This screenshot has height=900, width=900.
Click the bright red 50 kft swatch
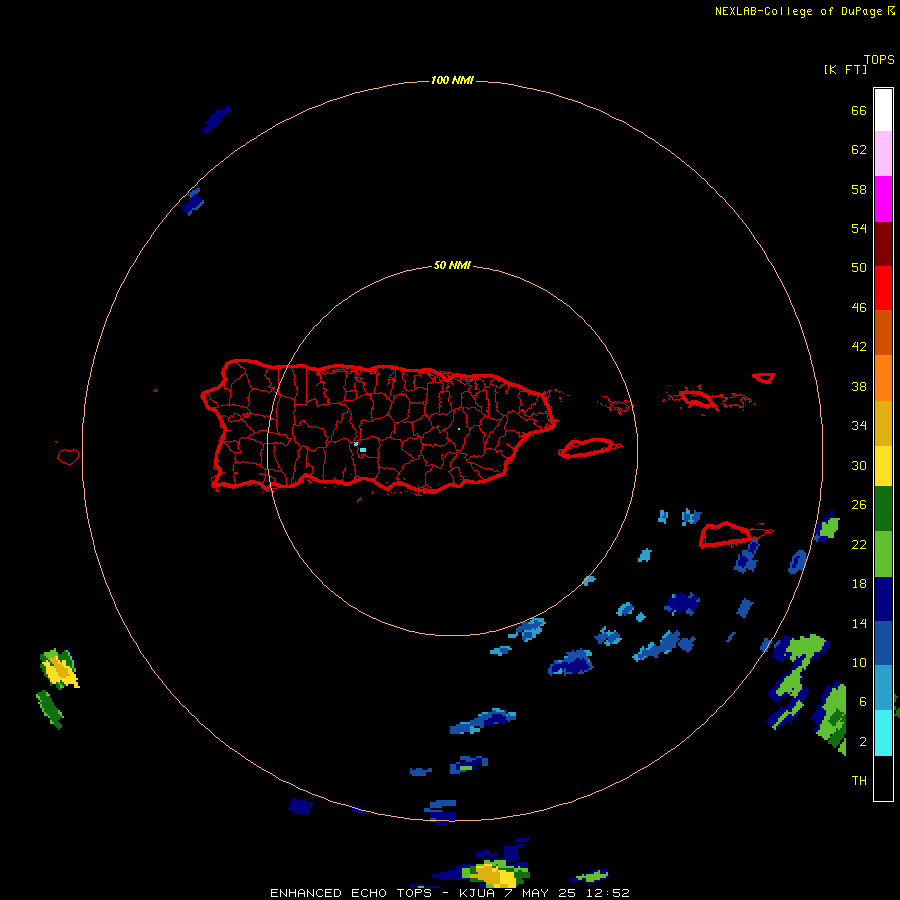pos(883,288)
